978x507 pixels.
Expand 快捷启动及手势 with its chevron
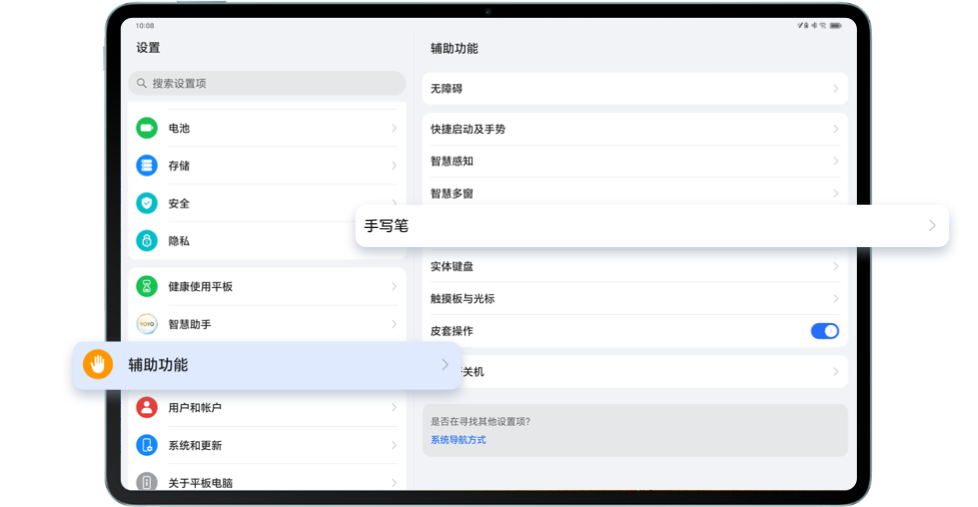(x=835, y=129)
